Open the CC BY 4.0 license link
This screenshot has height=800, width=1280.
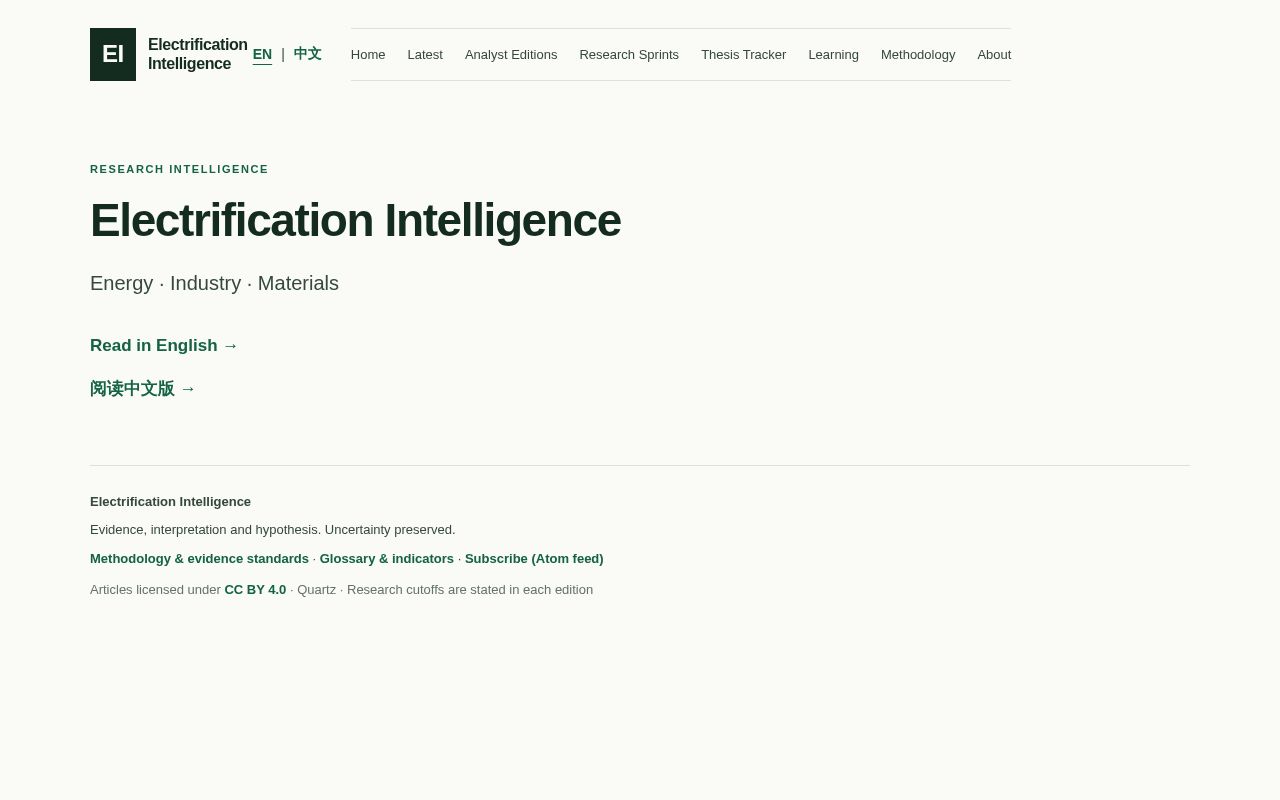pyautogui.click(x=255, y=590)
